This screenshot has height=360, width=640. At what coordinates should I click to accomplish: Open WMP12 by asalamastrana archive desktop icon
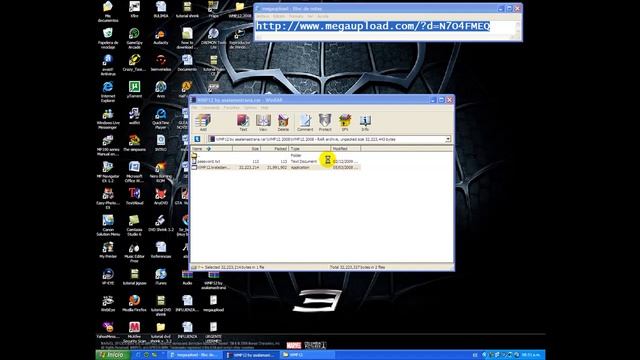tap(213, 279)
